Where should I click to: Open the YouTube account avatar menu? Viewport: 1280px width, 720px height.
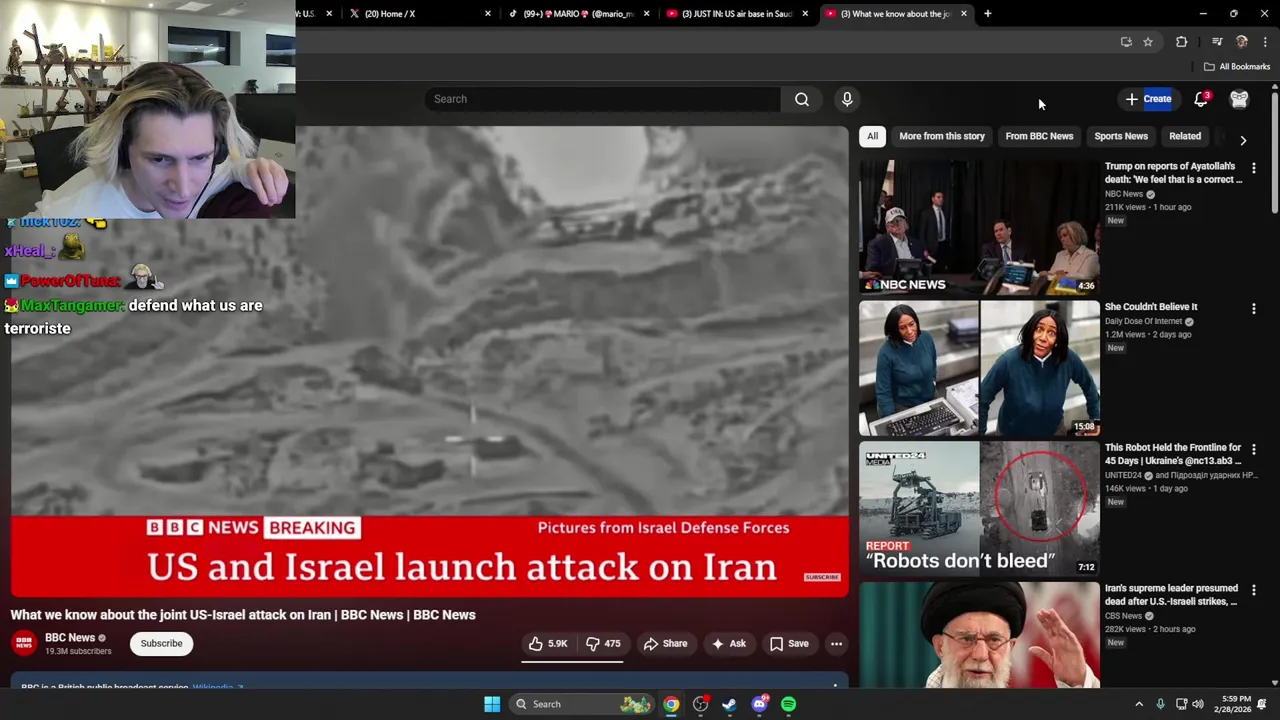(1239, 99)
